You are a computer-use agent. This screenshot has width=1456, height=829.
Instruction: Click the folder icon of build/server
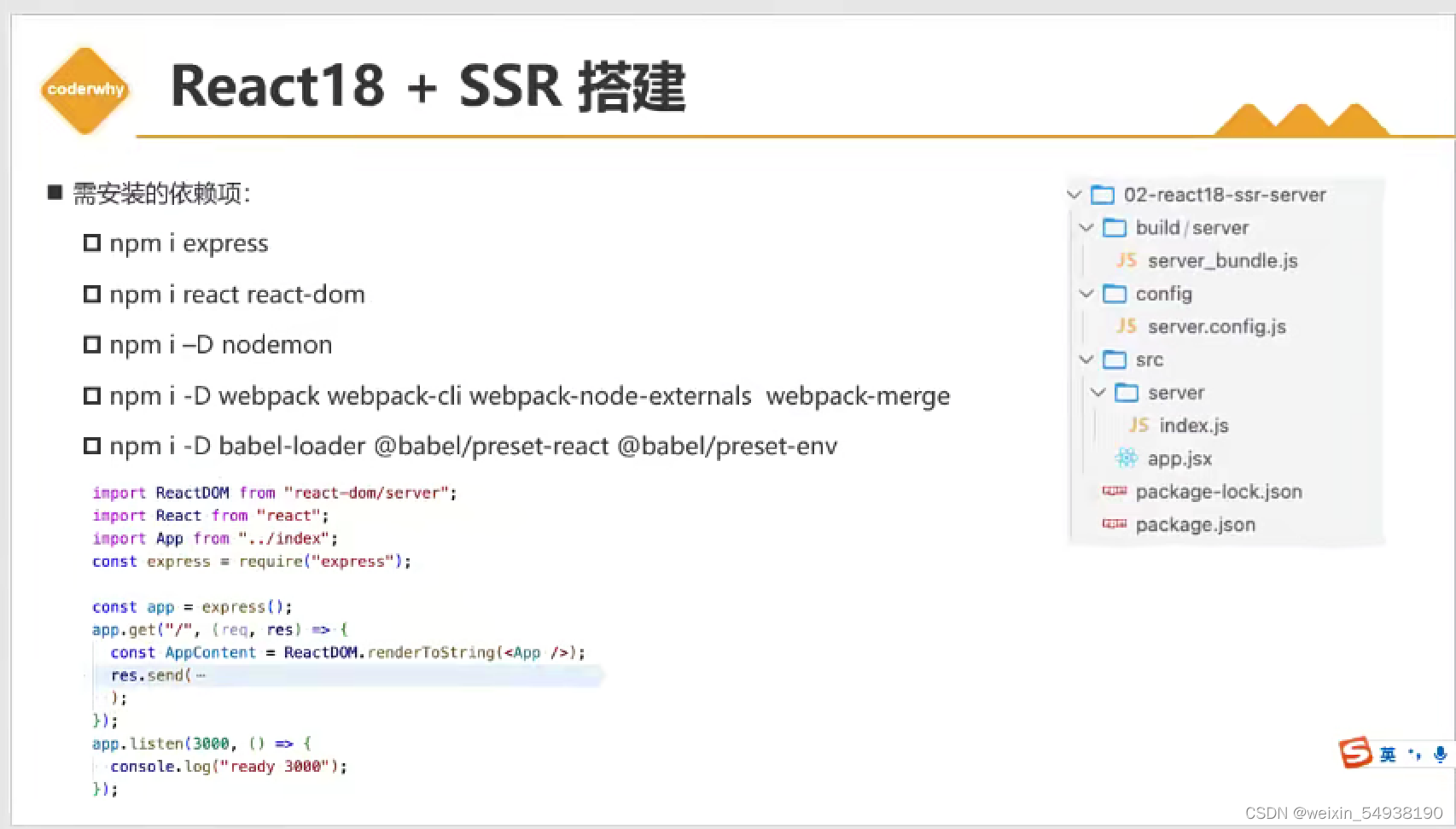(1115, 227)
